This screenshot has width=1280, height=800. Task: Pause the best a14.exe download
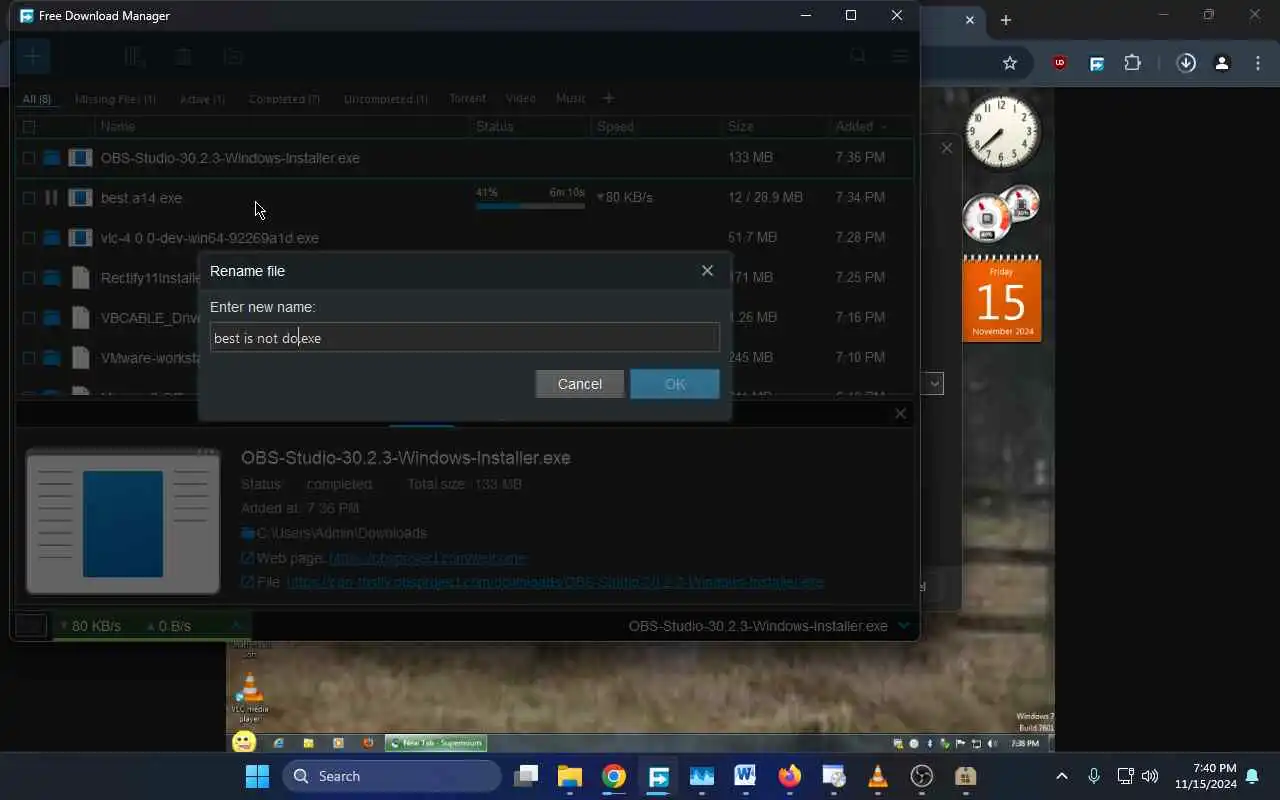click(x=51, y=198)
